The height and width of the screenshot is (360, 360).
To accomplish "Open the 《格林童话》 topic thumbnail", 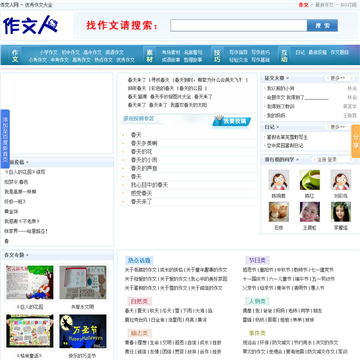I will tap(30, 331).
